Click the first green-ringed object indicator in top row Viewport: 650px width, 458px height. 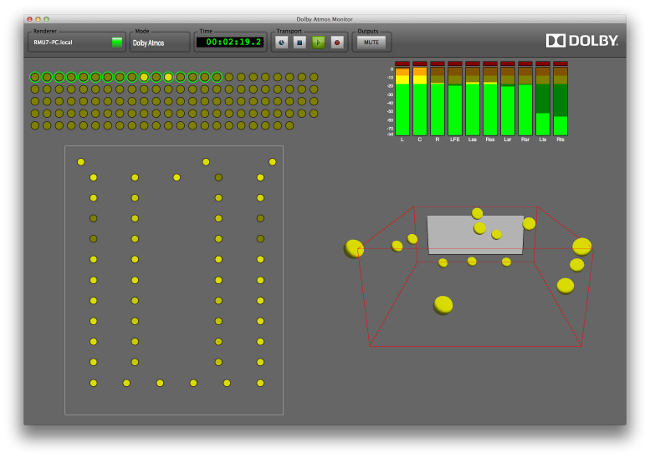[35, 77]
